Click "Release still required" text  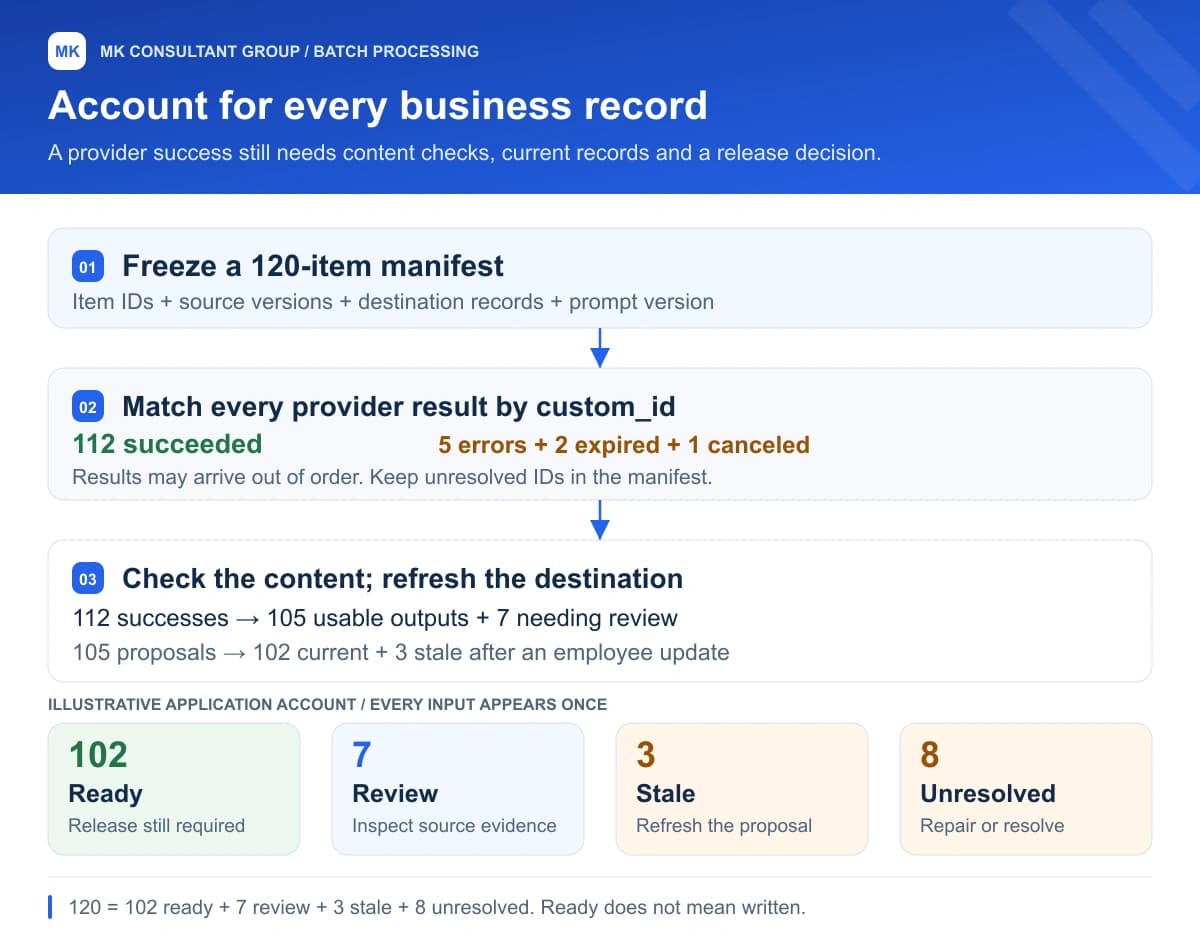[157, 826]
